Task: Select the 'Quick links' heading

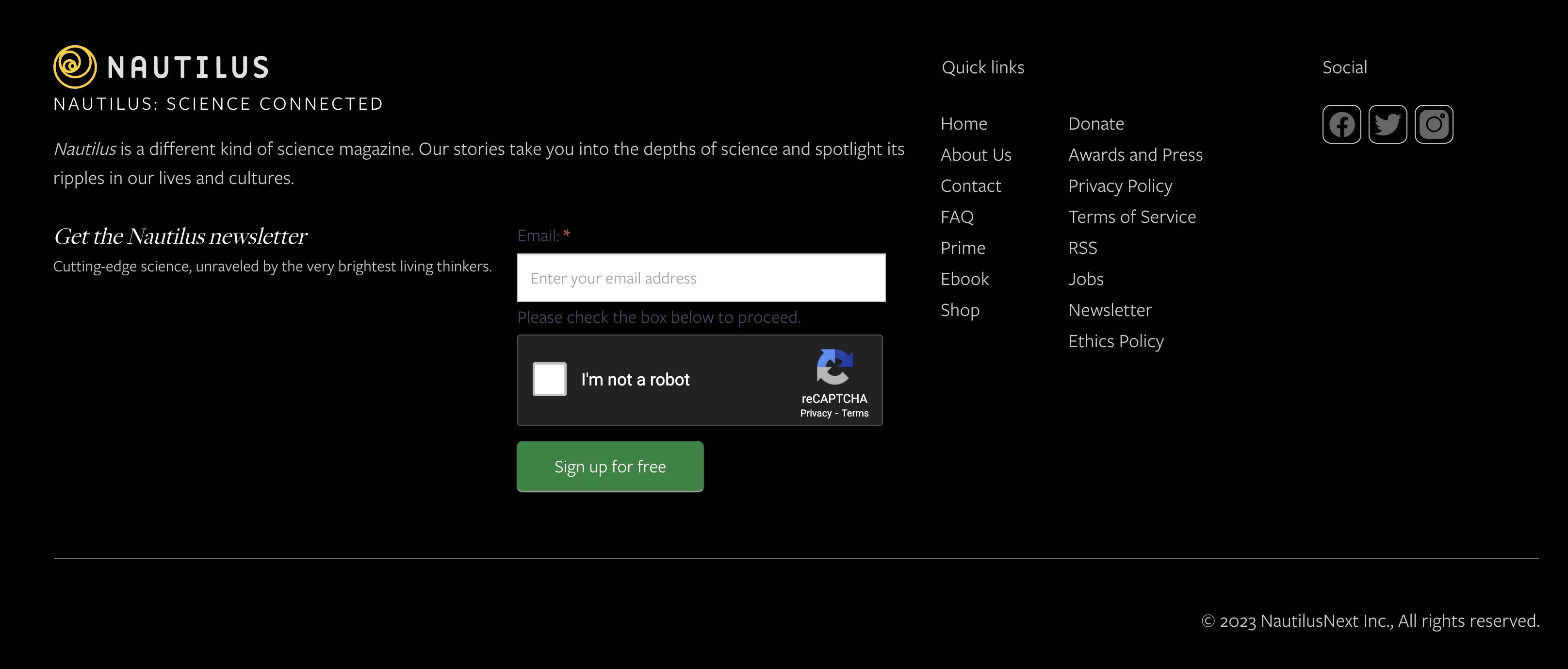Action: click(982, 67)
